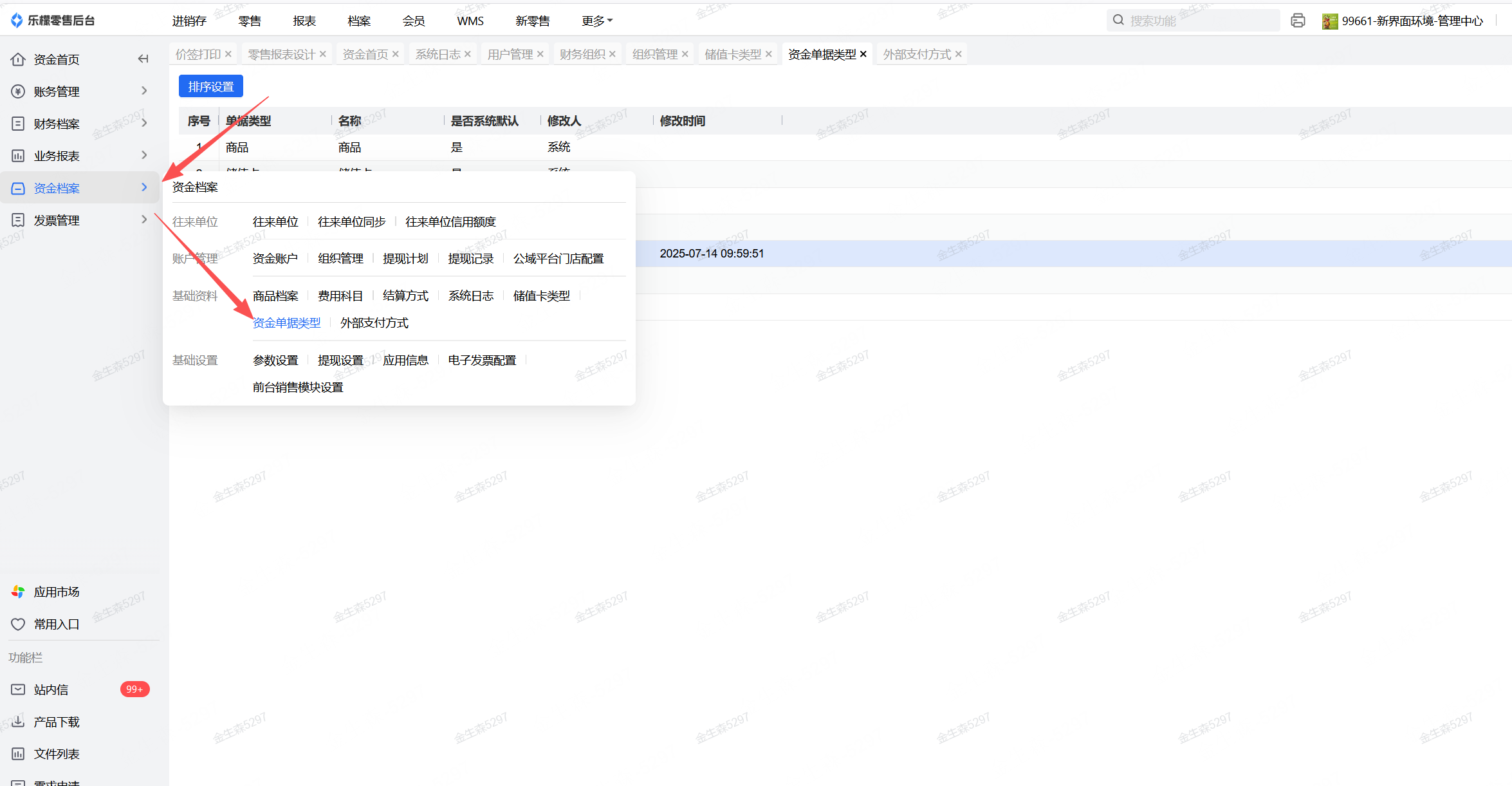Open the printer icon in top bar
This screenshot has width=1512, height=786.
coord(1298,21)
